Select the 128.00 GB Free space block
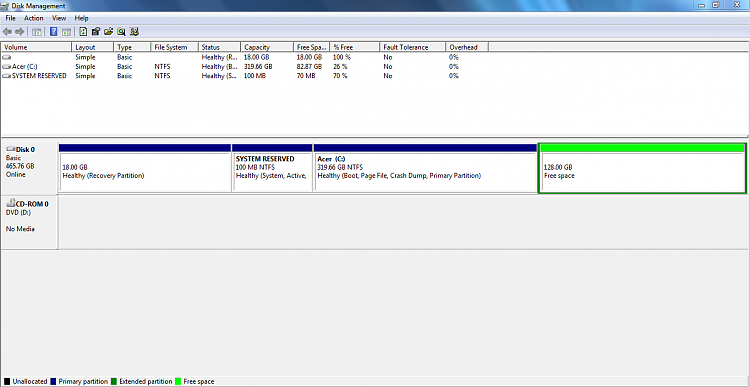This screenshot has height=387, width=750. coord(642,168)
